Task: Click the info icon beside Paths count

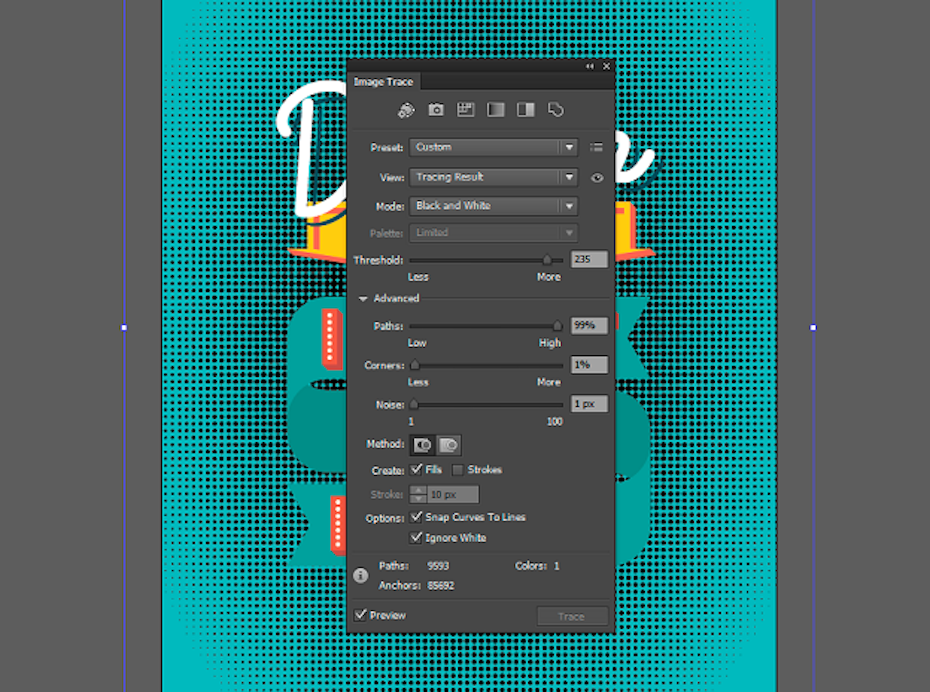Action: tap(361, 576)
